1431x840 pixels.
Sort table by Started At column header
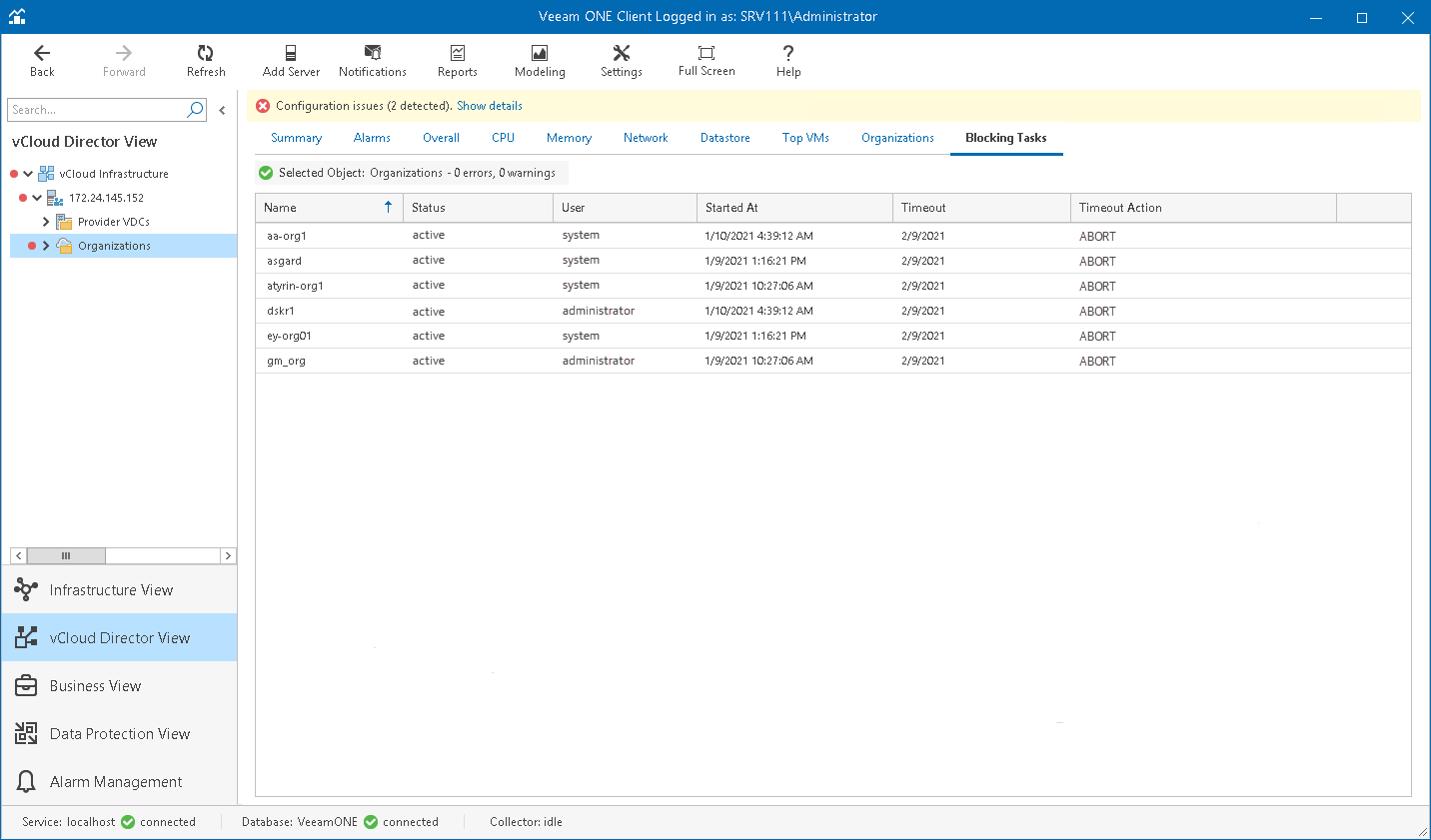pos(794,208)
